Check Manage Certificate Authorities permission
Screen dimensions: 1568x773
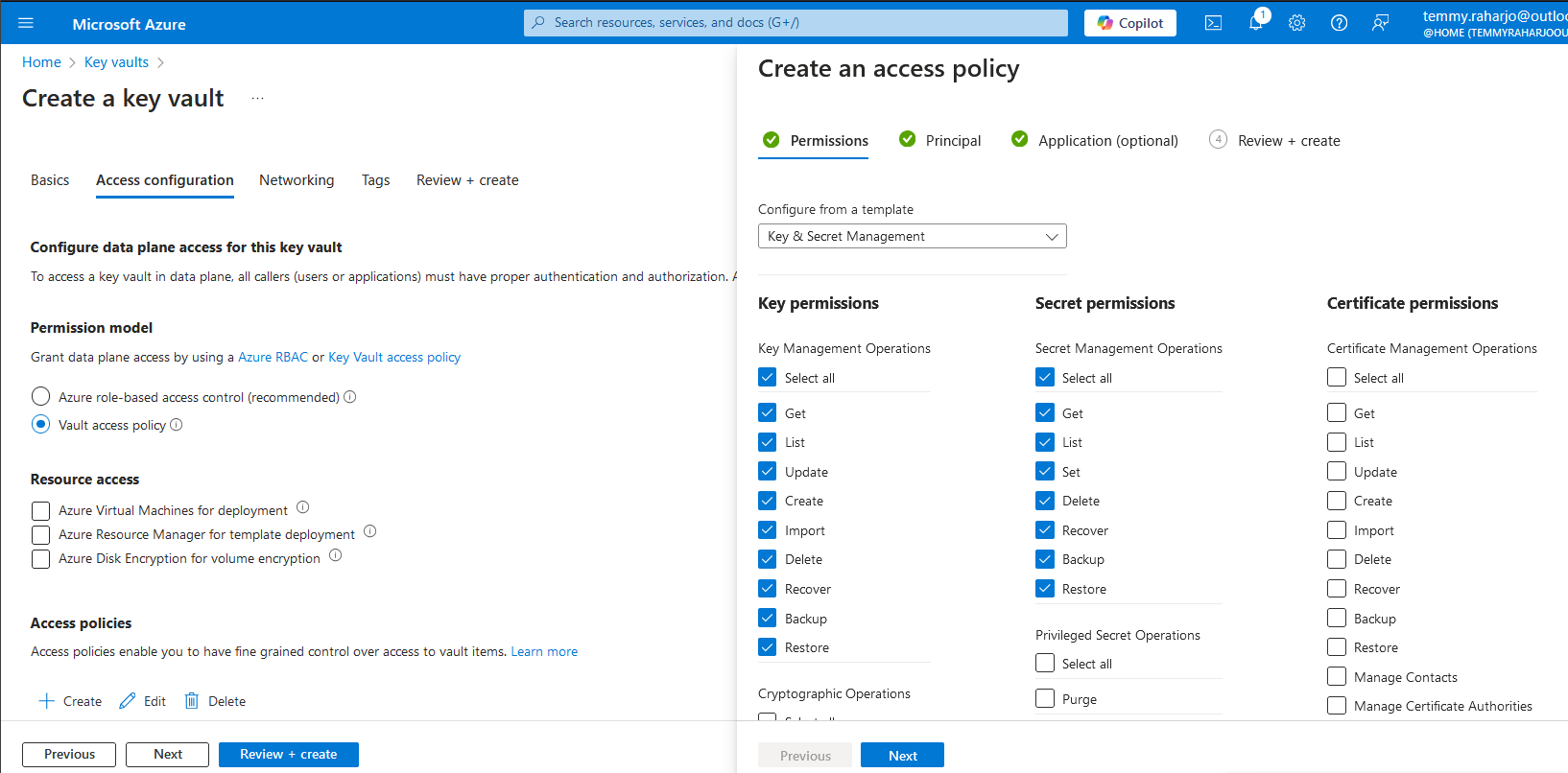pos(1337,705)
